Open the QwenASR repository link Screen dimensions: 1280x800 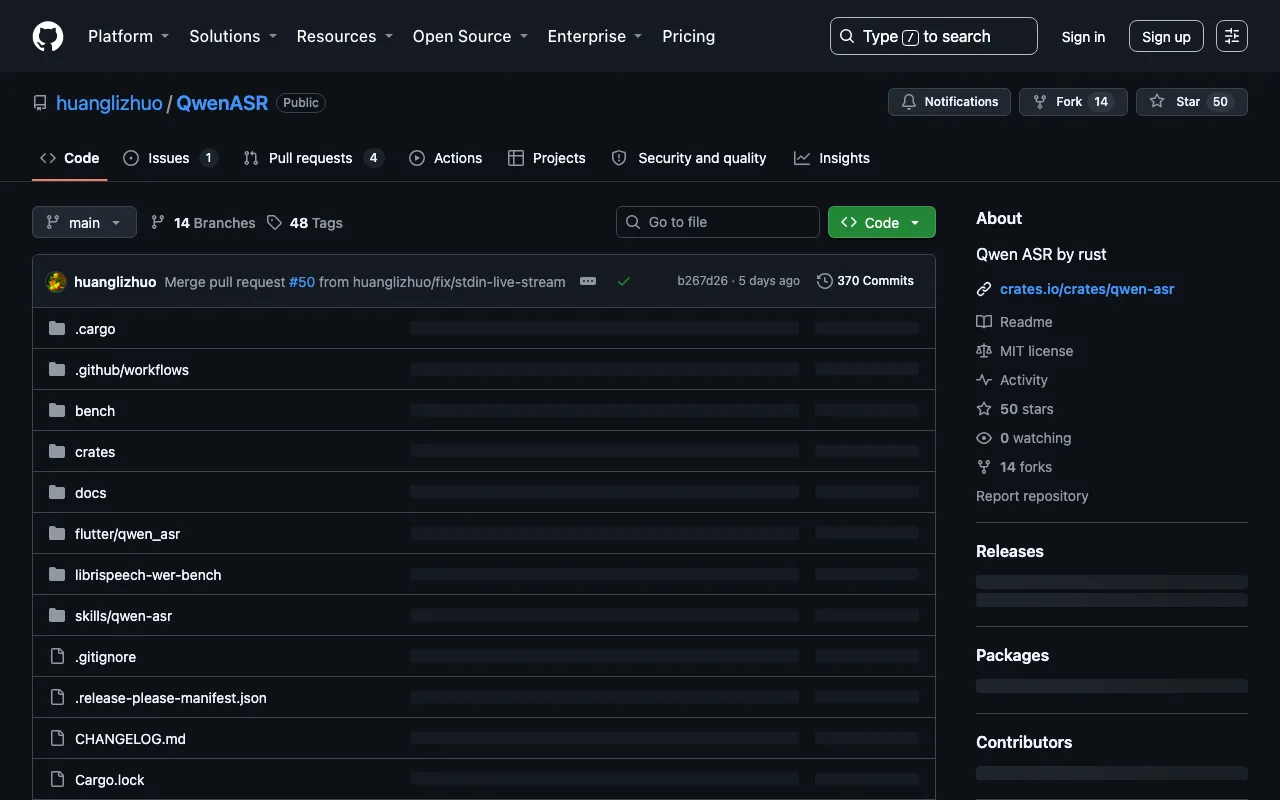point(222,103)
